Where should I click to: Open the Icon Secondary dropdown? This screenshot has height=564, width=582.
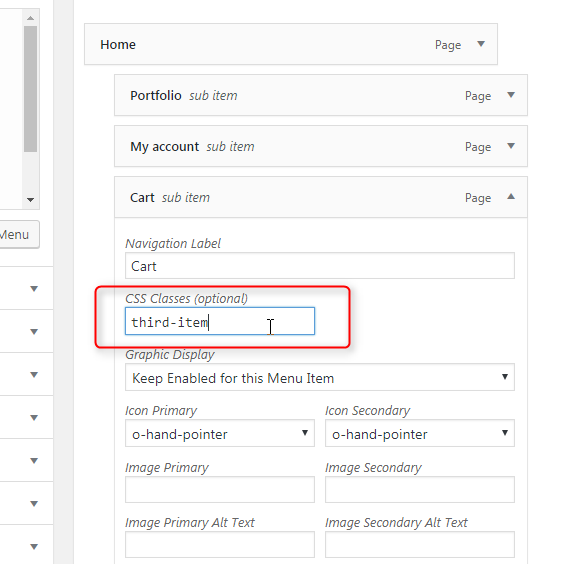tap(420, 433)
